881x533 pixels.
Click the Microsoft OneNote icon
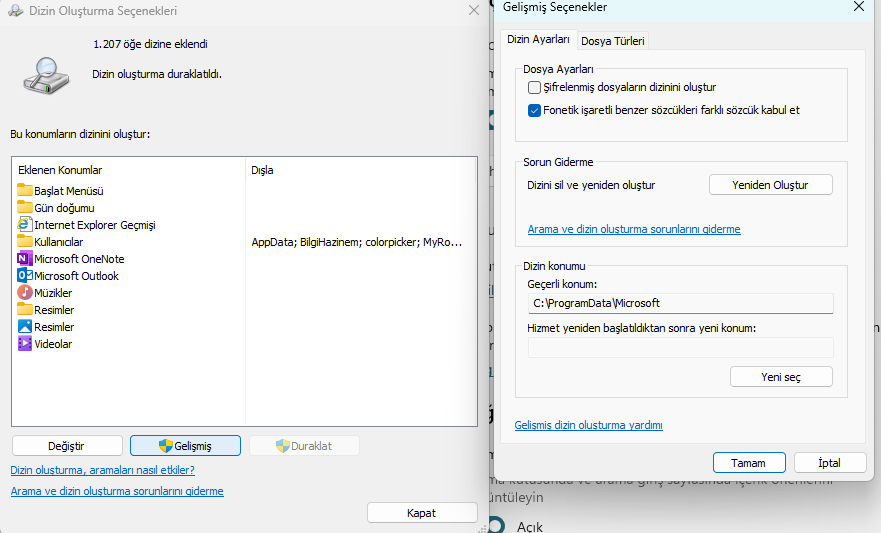(25, 259)
